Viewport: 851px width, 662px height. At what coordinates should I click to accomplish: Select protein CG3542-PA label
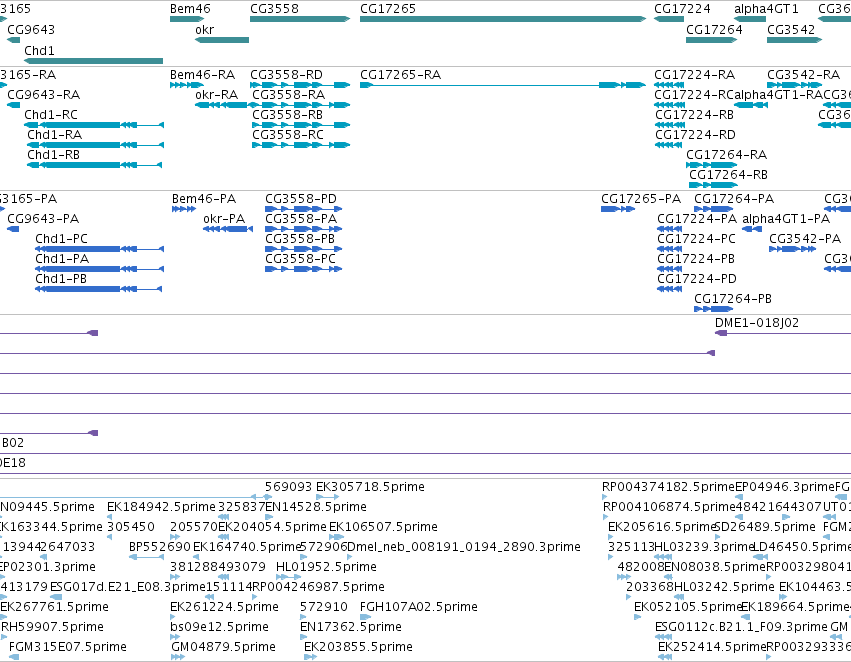tap(805, 239)
